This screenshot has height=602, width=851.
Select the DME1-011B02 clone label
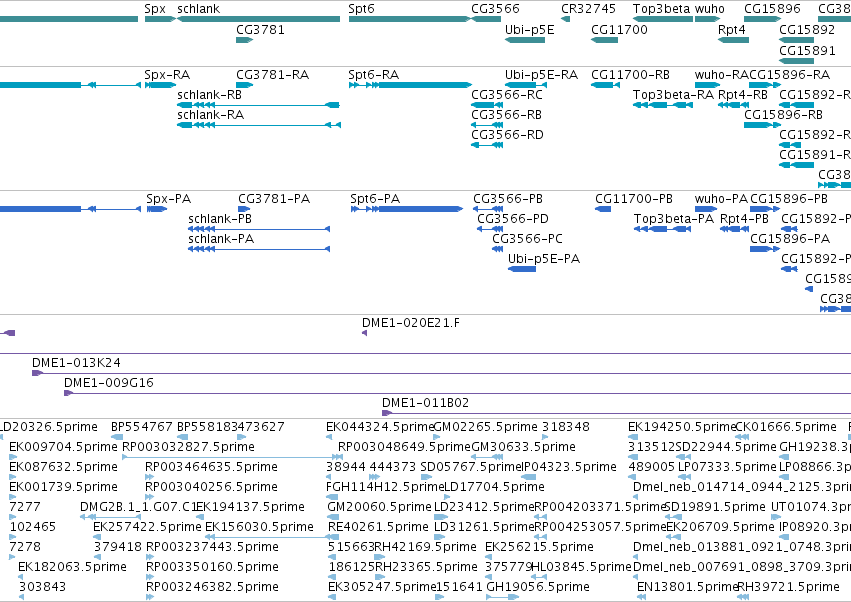(425, 403)
